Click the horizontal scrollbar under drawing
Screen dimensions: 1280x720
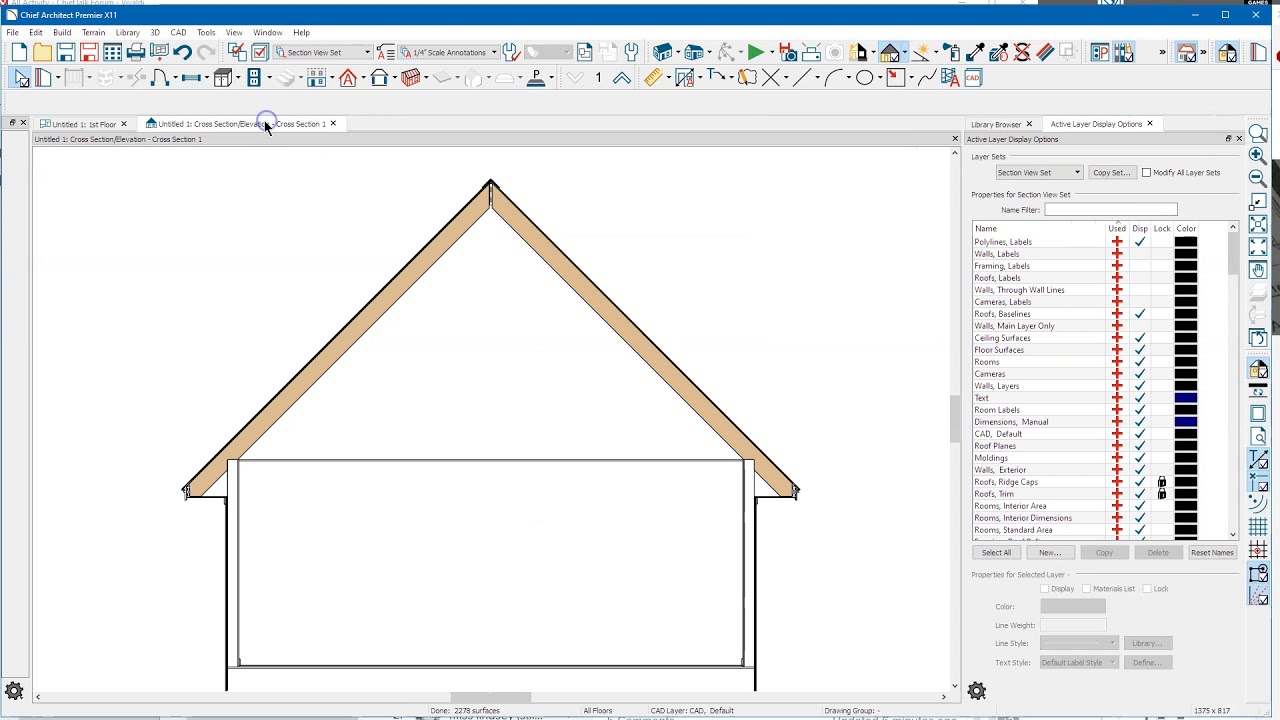490,697
